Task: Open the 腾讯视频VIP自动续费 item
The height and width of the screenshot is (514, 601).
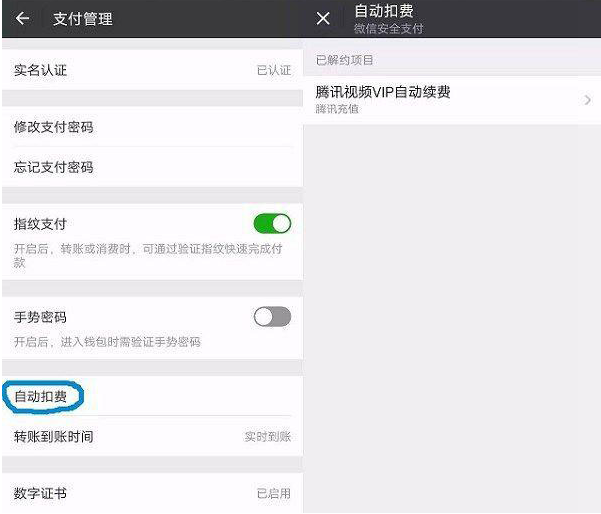Action: 452,100
